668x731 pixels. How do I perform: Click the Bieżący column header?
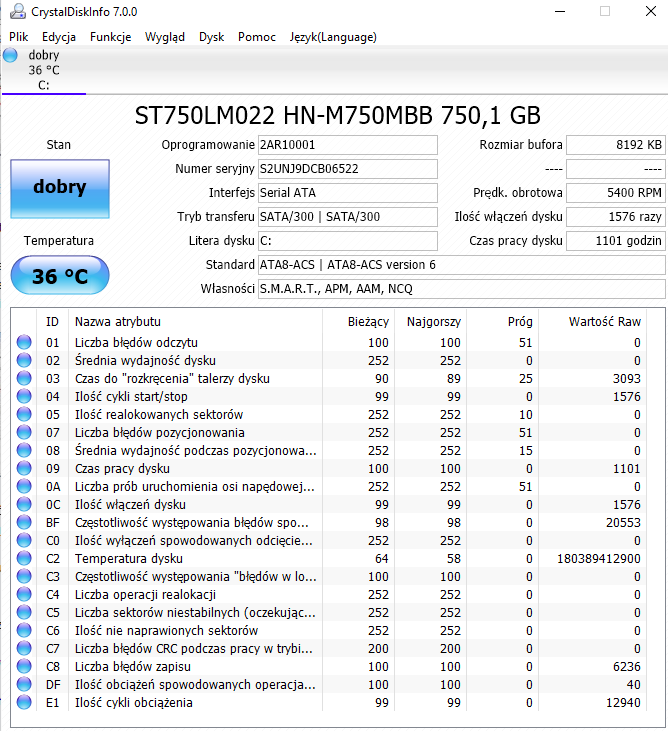point(358,322)
